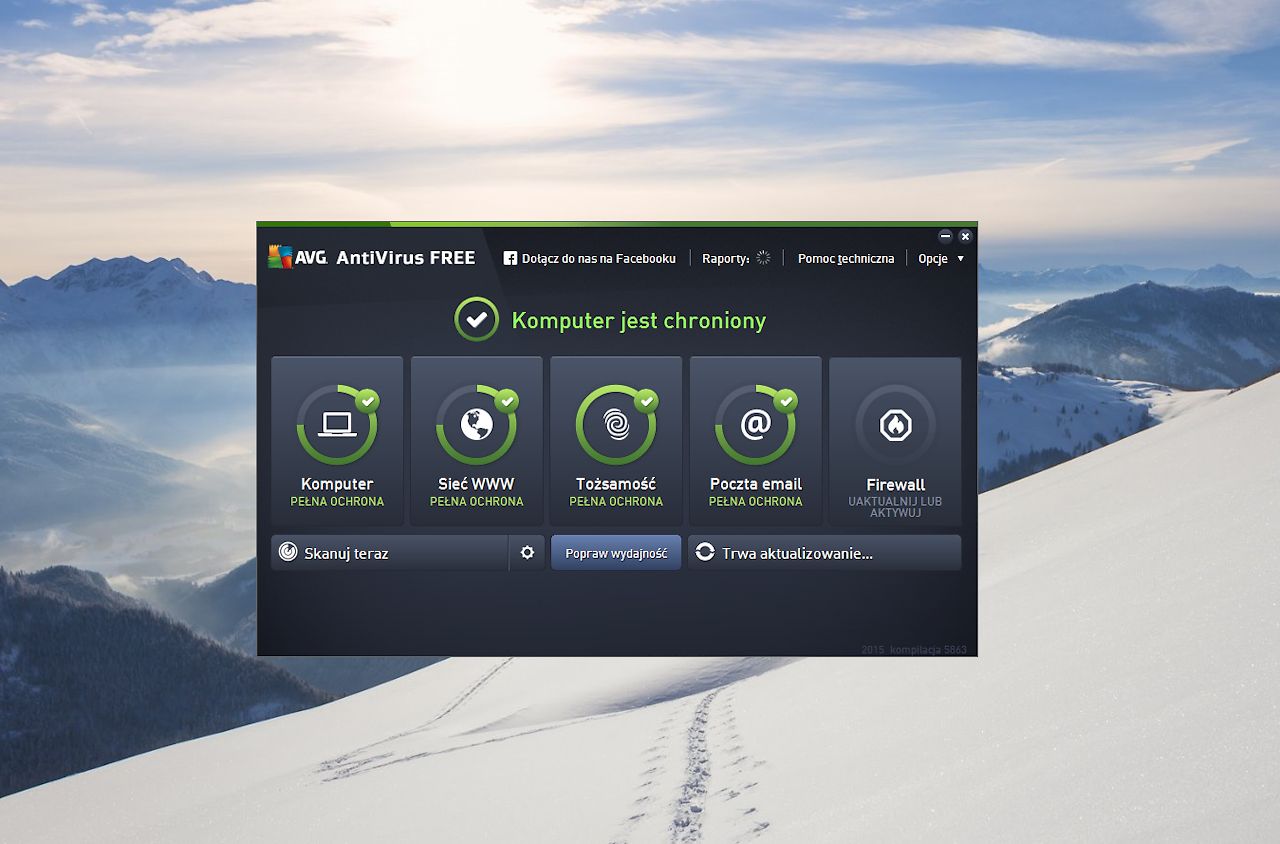1280x844 pixels.
Task: Click the 2015 kompilacja 5863 version text
Action: 914,650
